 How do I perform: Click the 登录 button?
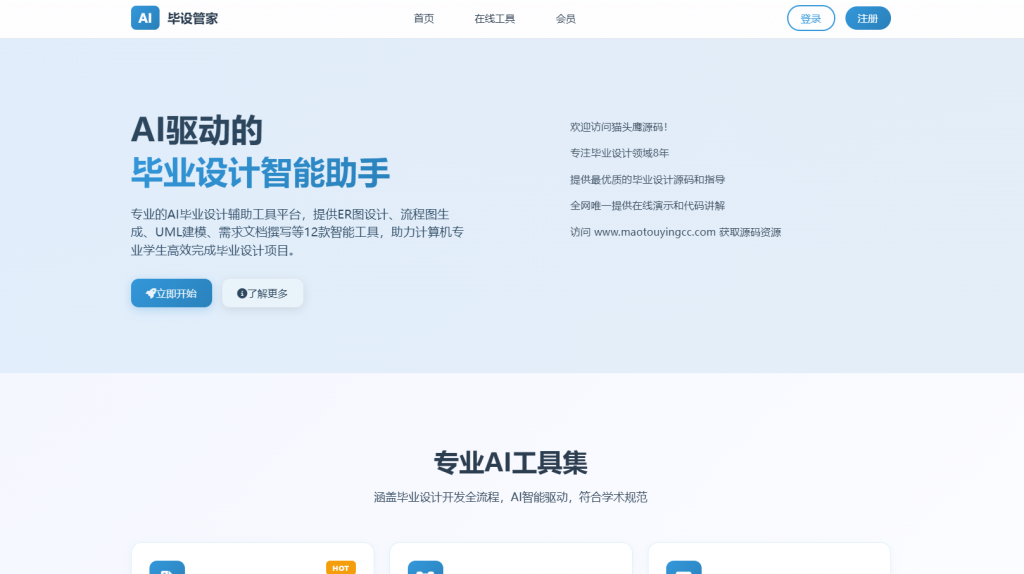click(x=810, y=19)
